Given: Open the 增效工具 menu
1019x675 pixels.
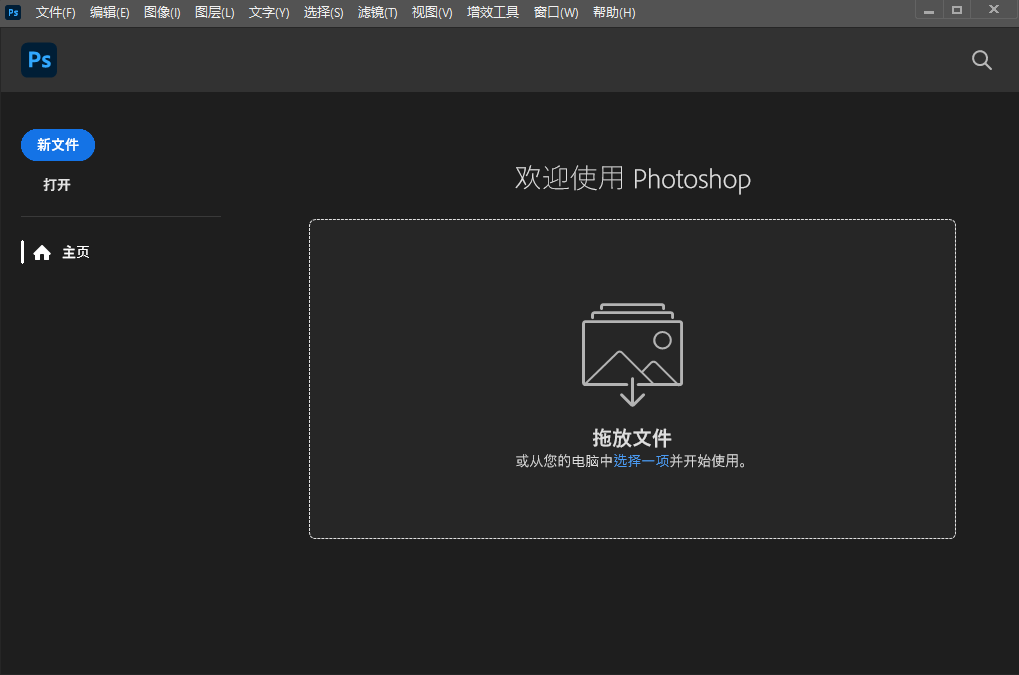Looking at the screenshot, I should pyautogui.click(x=492, y=12).
